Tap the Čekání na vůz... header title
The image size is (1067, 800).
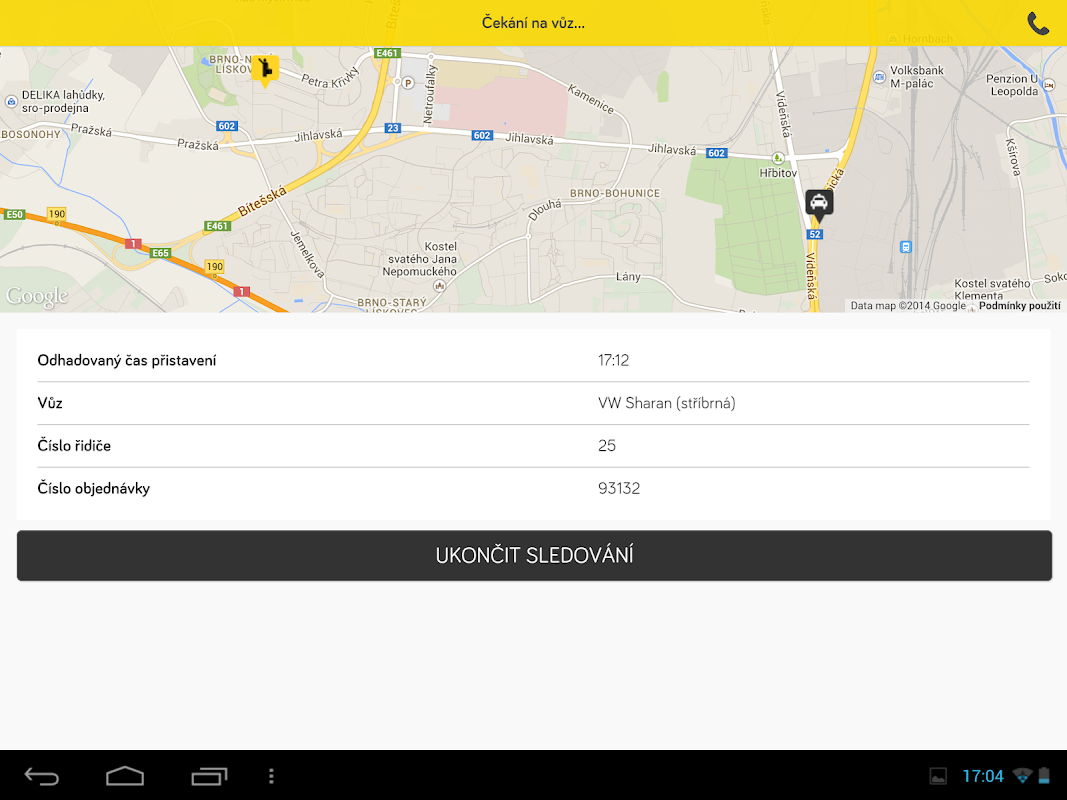[534, 23]
